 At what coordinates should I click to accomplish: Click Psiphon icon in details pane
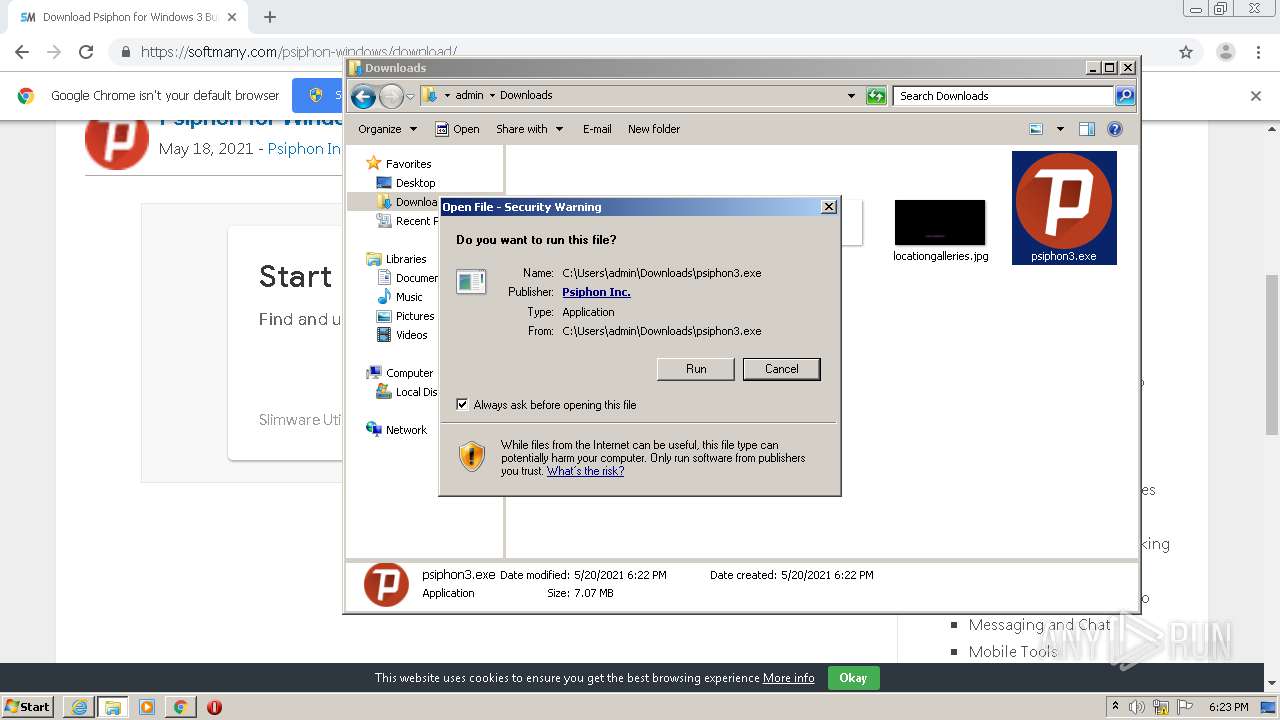click(386, 584)
